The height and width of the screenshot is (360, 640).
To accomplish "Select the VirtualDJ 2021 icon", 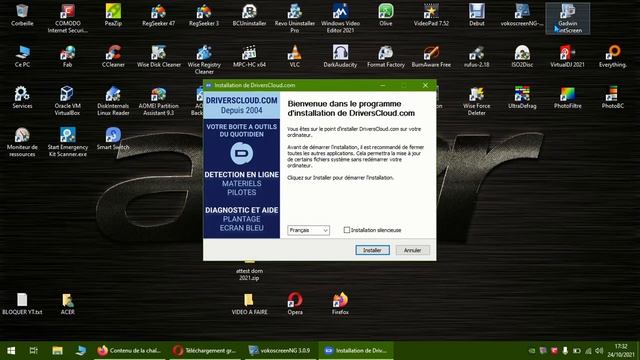I will point(567,56).
